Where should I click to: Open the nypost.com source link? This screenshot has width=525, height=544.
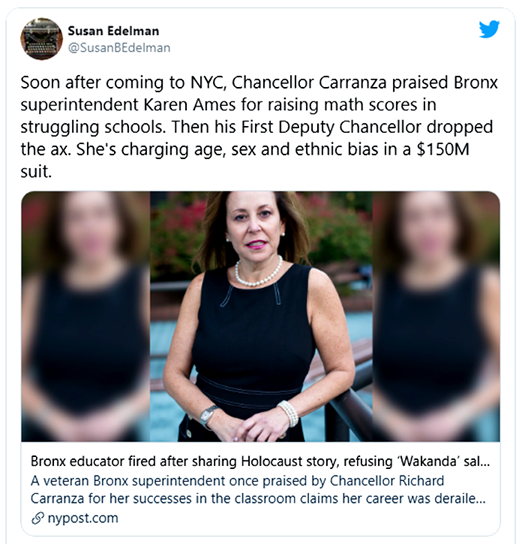pos(83,518)
